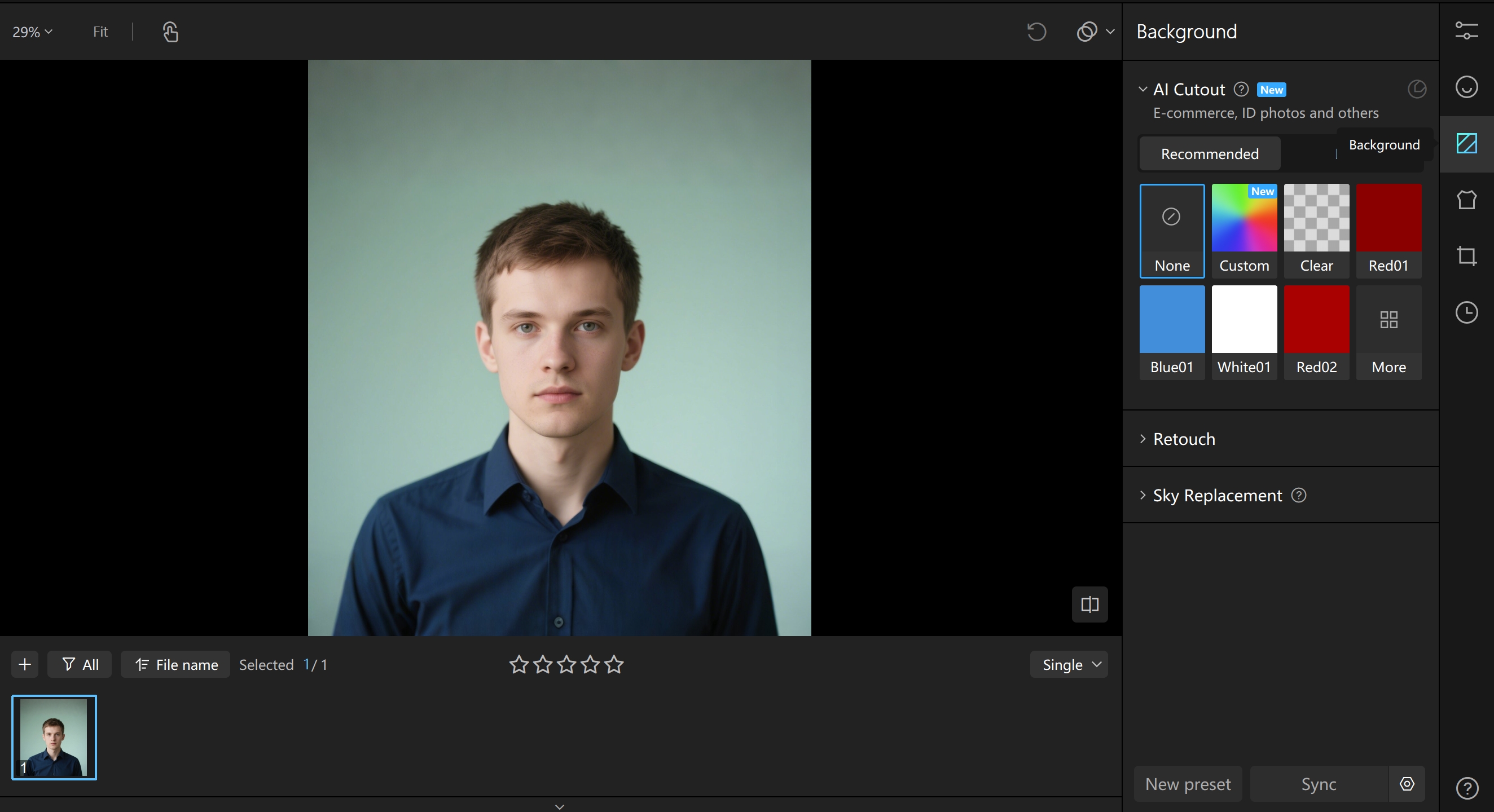Click the New preset button
The width and height of the screenshot is (1494, 812).
tap(1187, 784)
